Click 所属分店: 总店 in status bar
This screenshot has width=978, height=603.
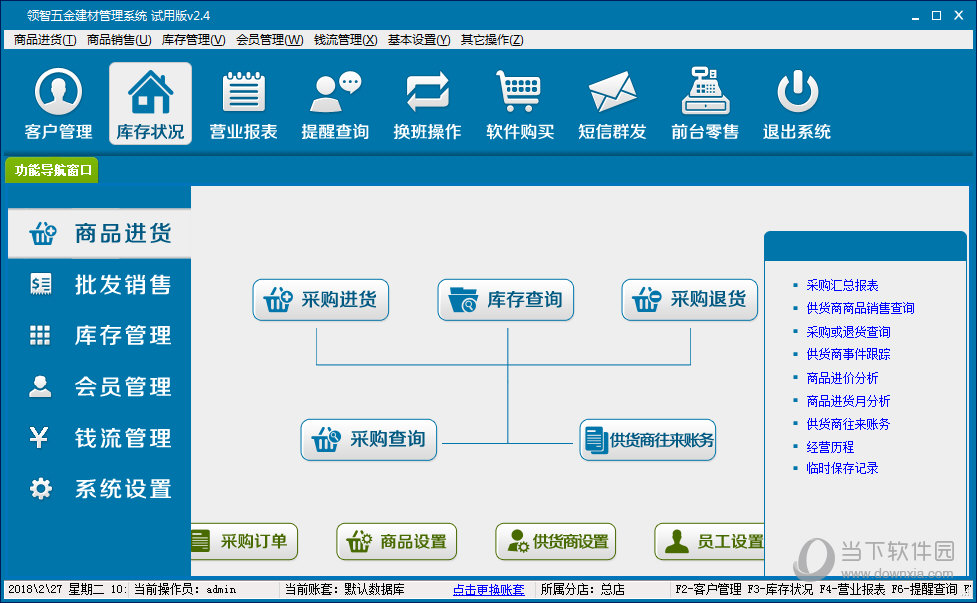[x=583, y=589]
